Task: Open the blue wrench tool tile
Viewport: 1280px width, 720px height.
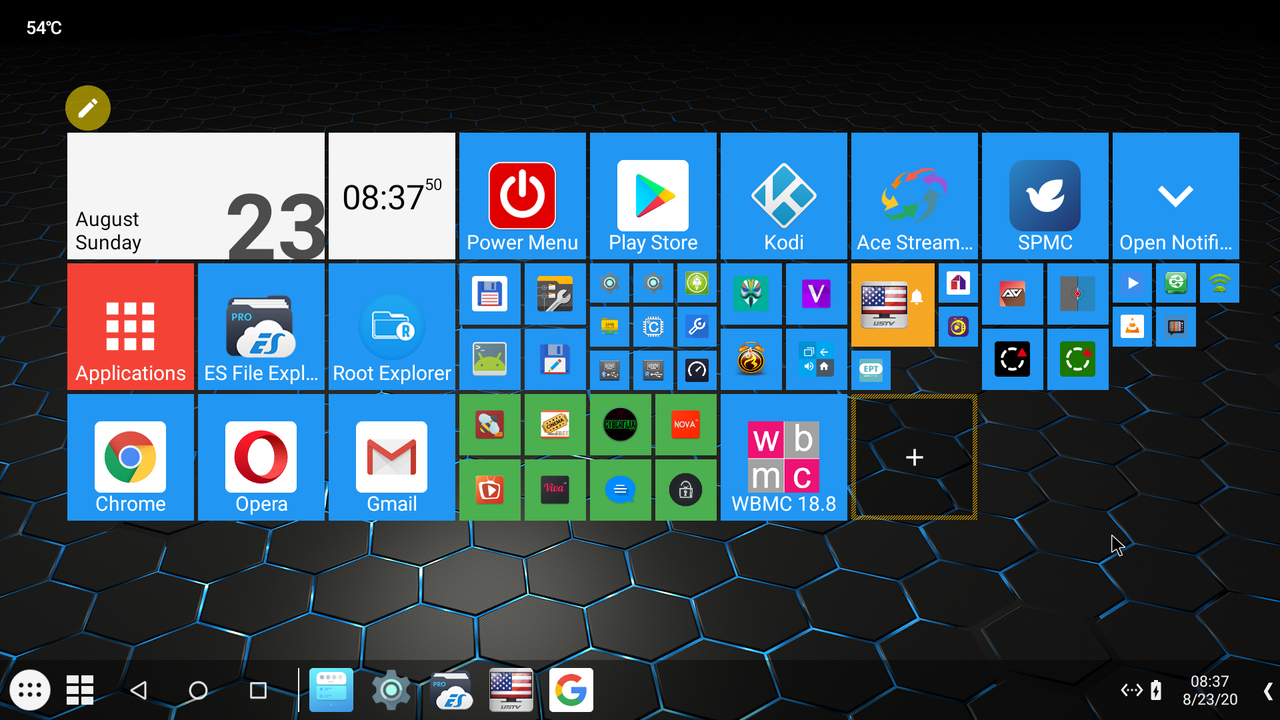Action: [x=697, y=326]
